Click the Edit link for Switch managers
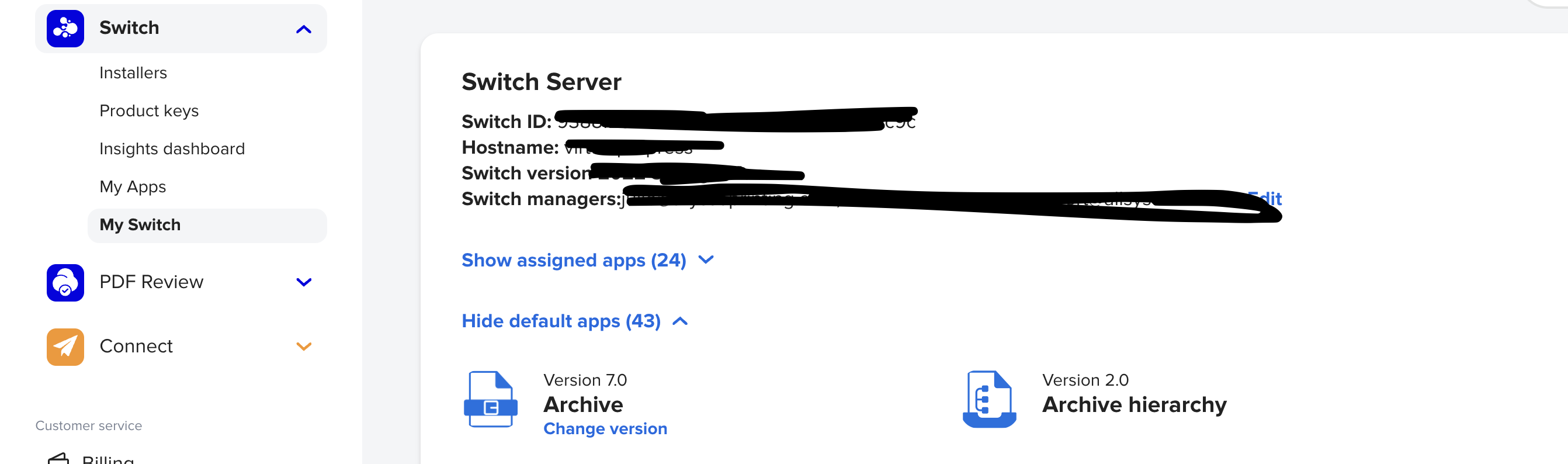The image size is (1568, 464). (1265, 199)
